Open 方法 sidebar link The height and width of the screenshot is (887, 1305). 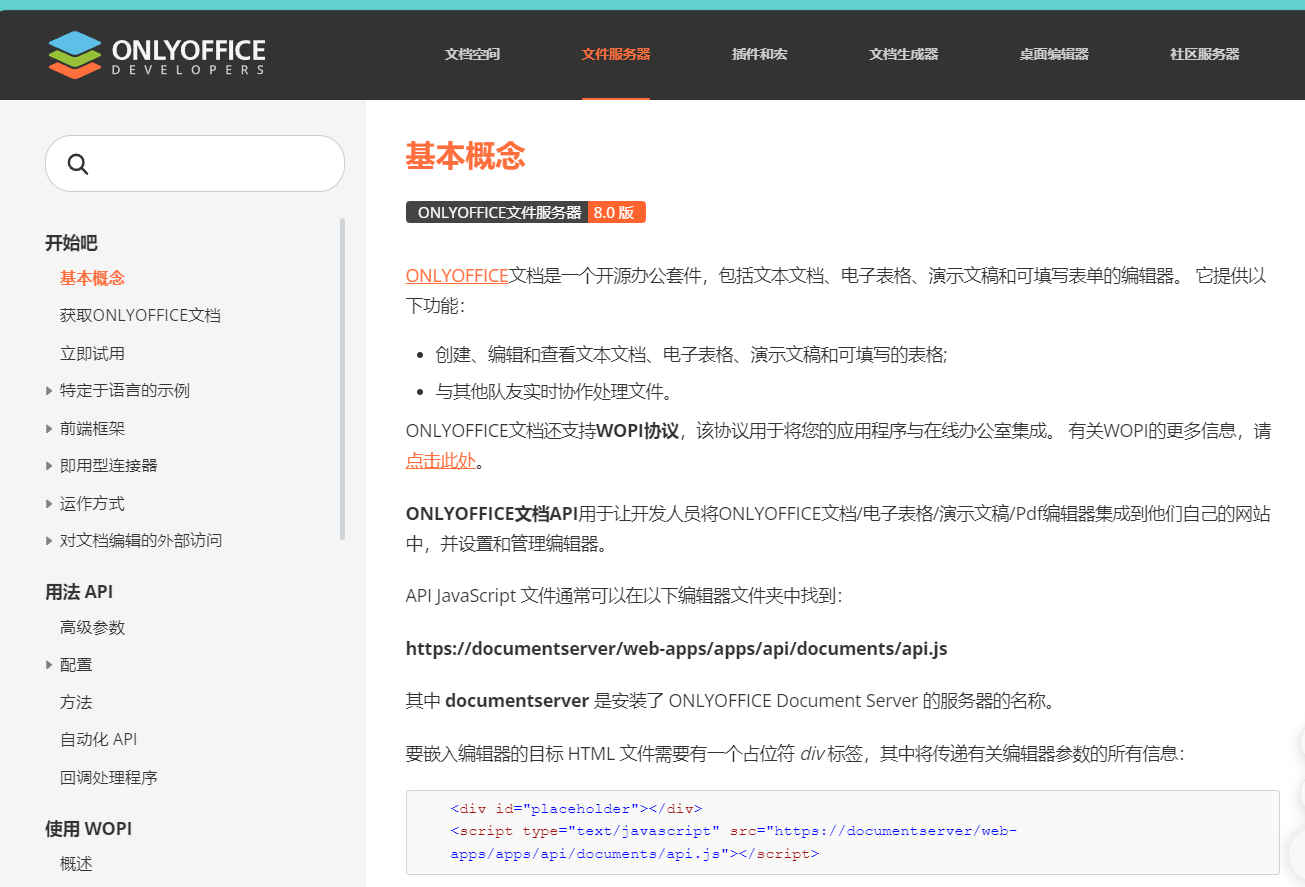point(76,702)
